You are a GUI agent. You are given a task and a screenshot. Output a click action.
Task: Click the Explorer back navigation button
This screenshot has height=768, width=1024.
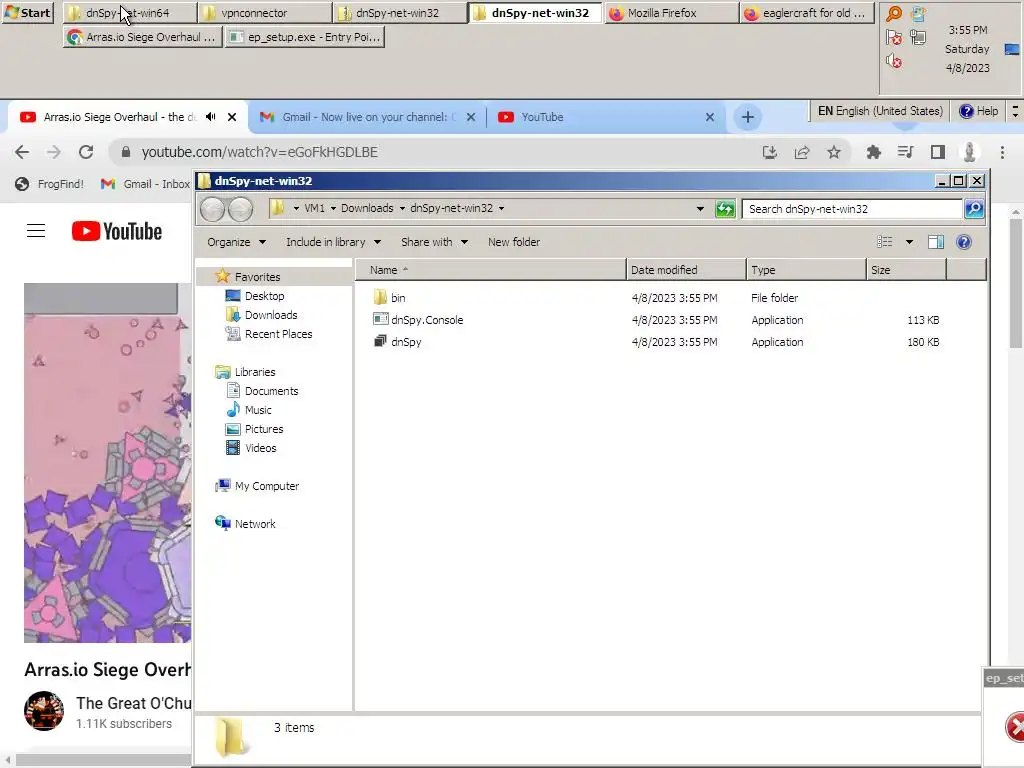pyautogui.click(x=212, y=209)
